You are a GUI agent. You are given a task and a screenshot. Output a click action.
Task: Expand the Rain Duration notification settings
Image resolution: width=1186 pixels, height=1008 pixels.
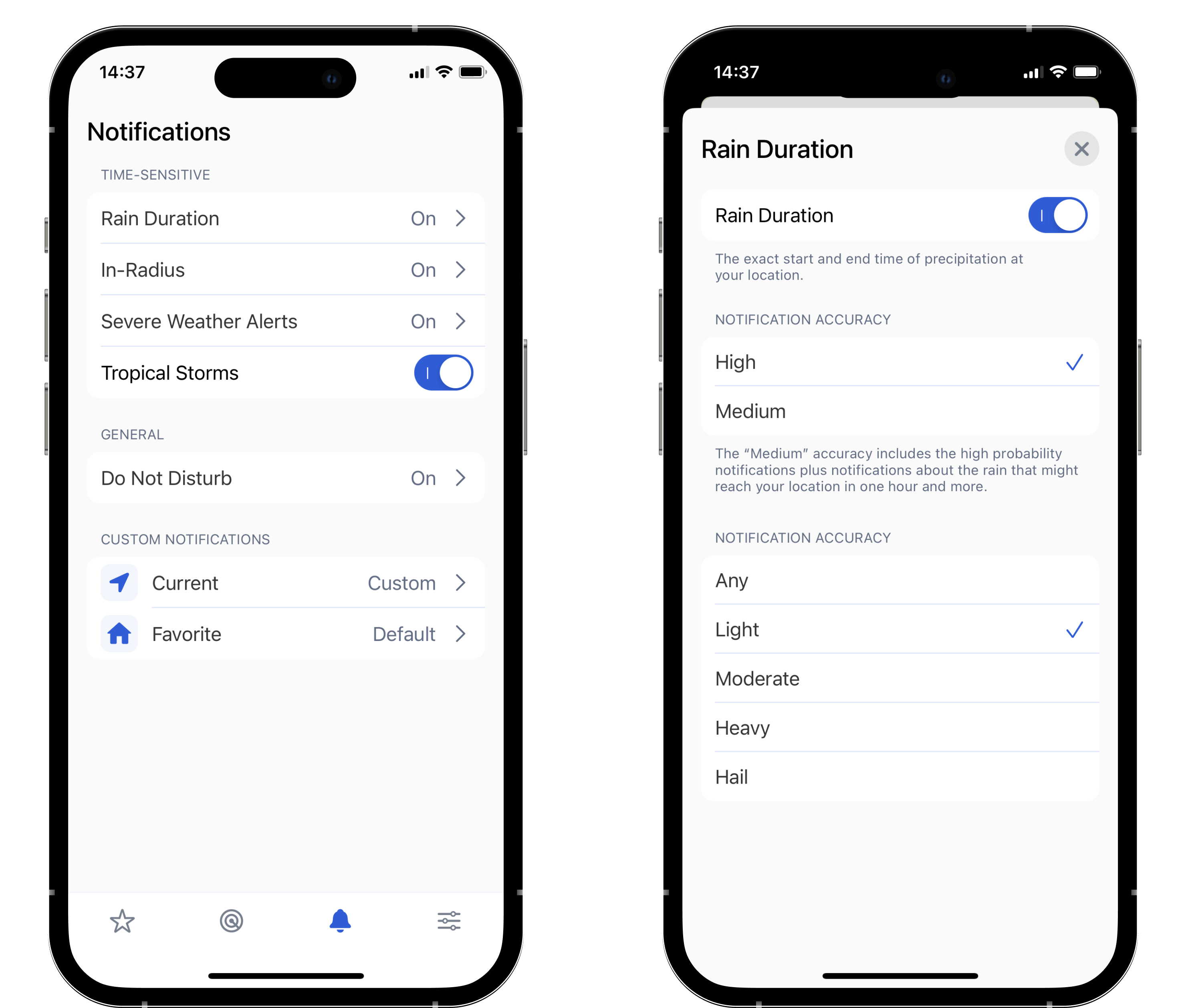point(284,218)
